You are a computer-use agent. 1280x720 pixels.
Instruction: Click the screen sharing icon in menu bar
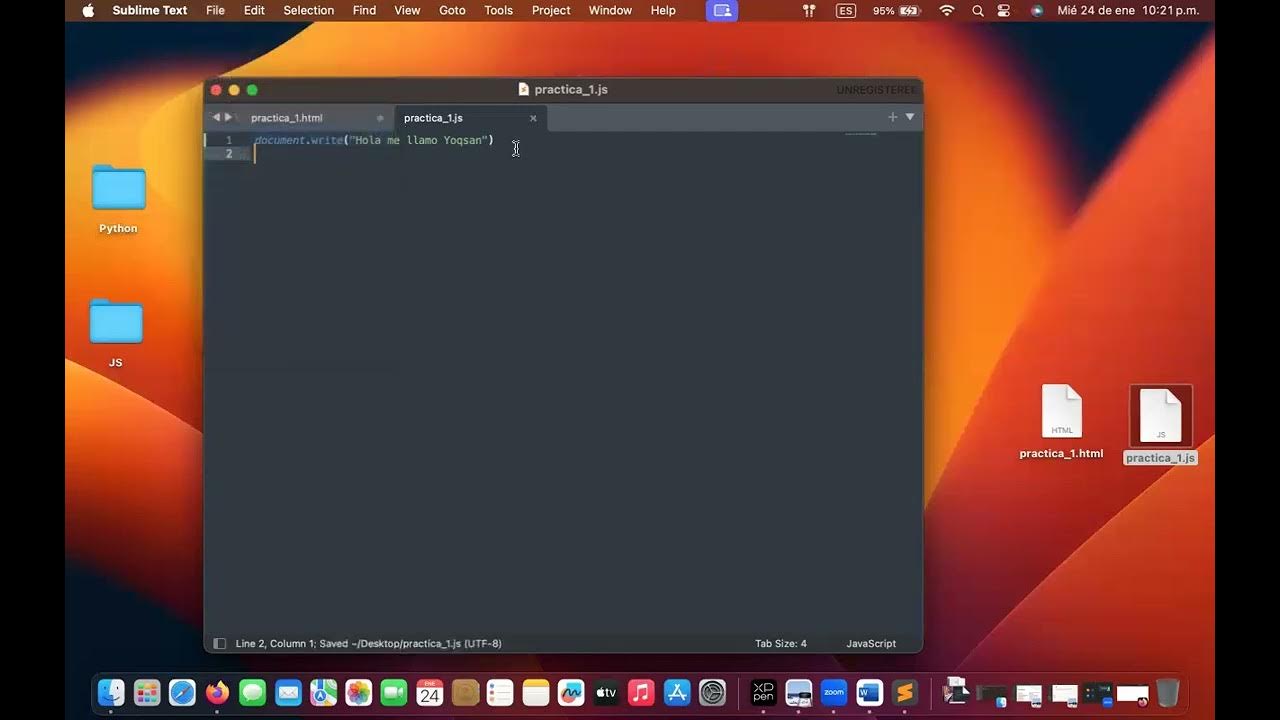coord(722,11)
